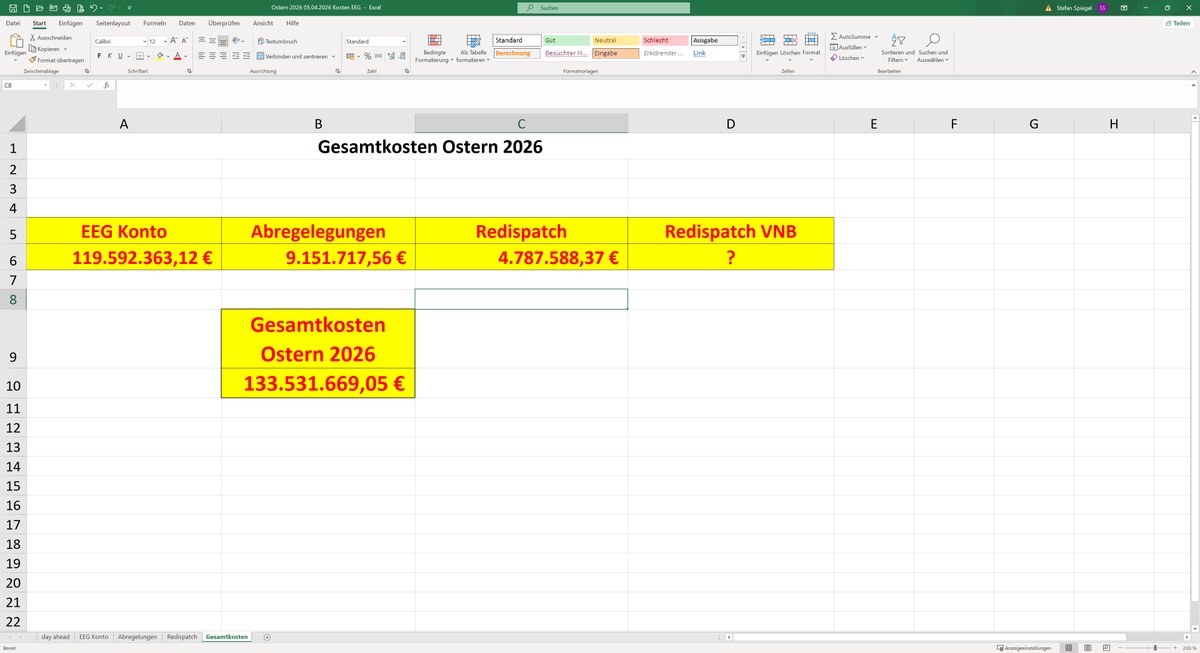Open the Schriftart dialog launcher
The image size is (1200, 653).
tap(189, 72)
